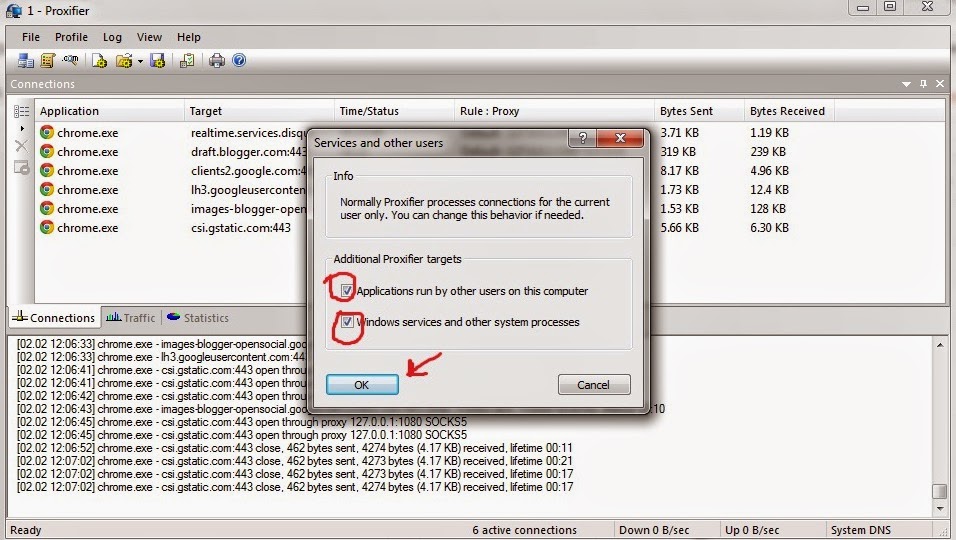Open the Profile menu
Image resolution: width=956 pixels, height=540 pixels.
pos(71,37)
